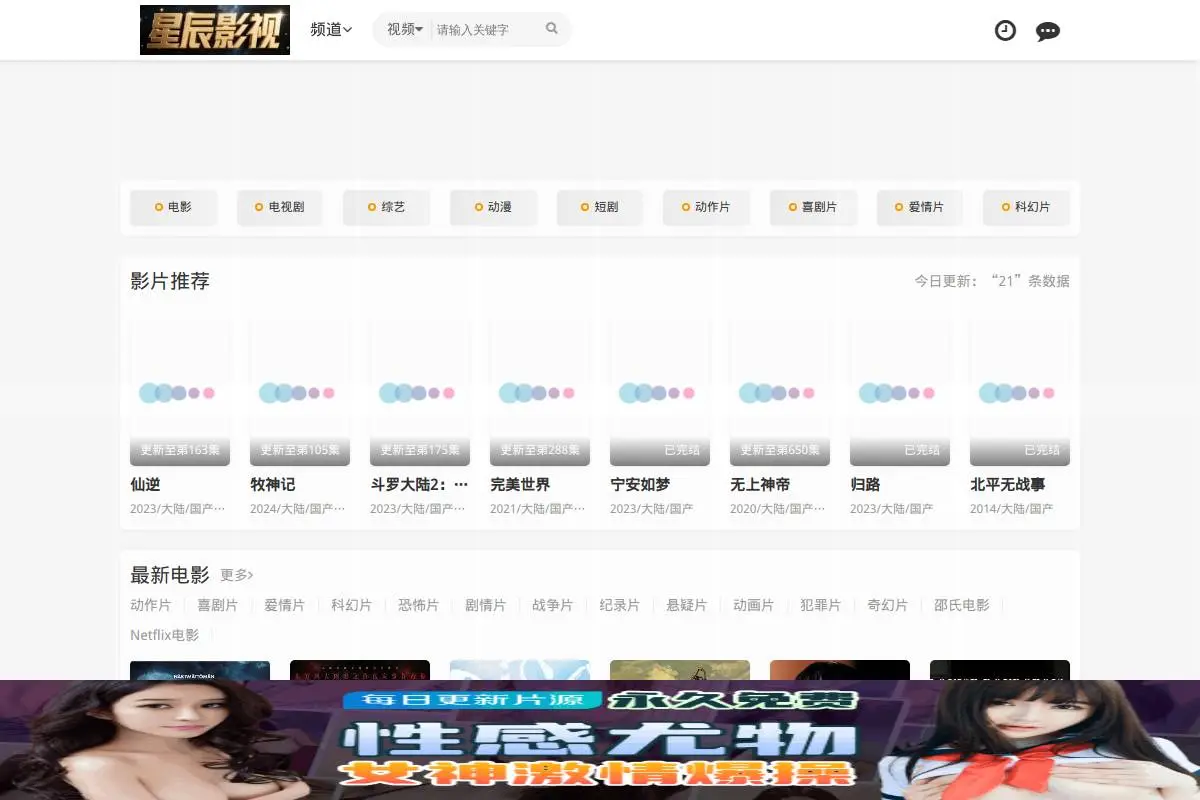Open the messages chat bubble icon
This screenshot has width=1200, height=800.
(1048, 31)
